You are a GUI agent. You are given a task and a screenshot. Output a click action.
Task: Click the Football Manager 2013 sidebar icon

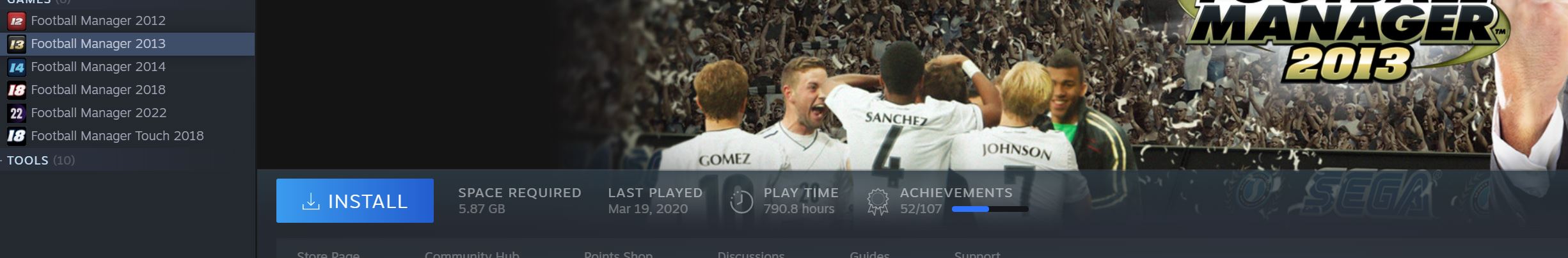tap(16, 44)
